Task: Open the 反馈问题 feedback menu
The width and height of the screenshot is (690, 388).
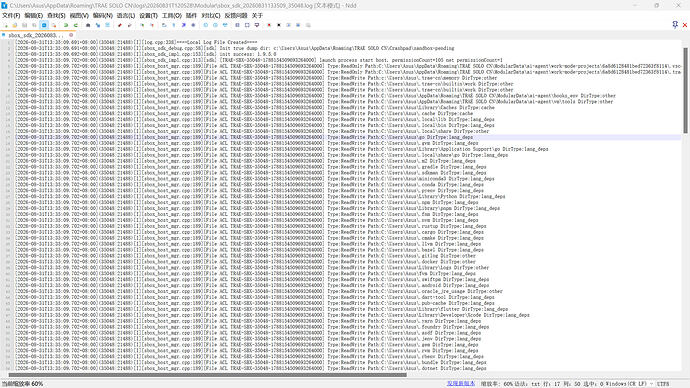Action: pyautogui.click(x=236, y=15)
